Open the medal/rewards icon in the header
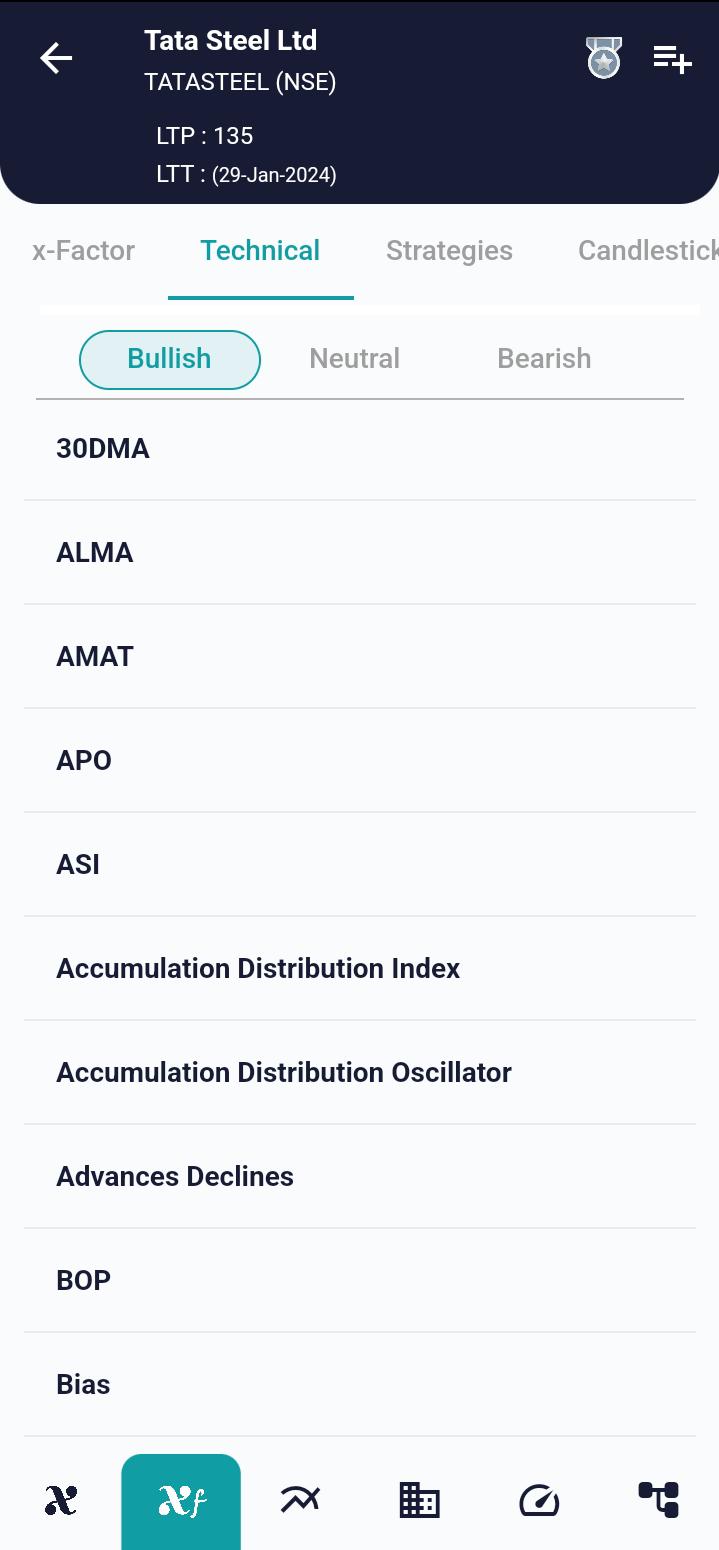Image resolution: width=719 pixels, height=1550 pixels. 603,57
